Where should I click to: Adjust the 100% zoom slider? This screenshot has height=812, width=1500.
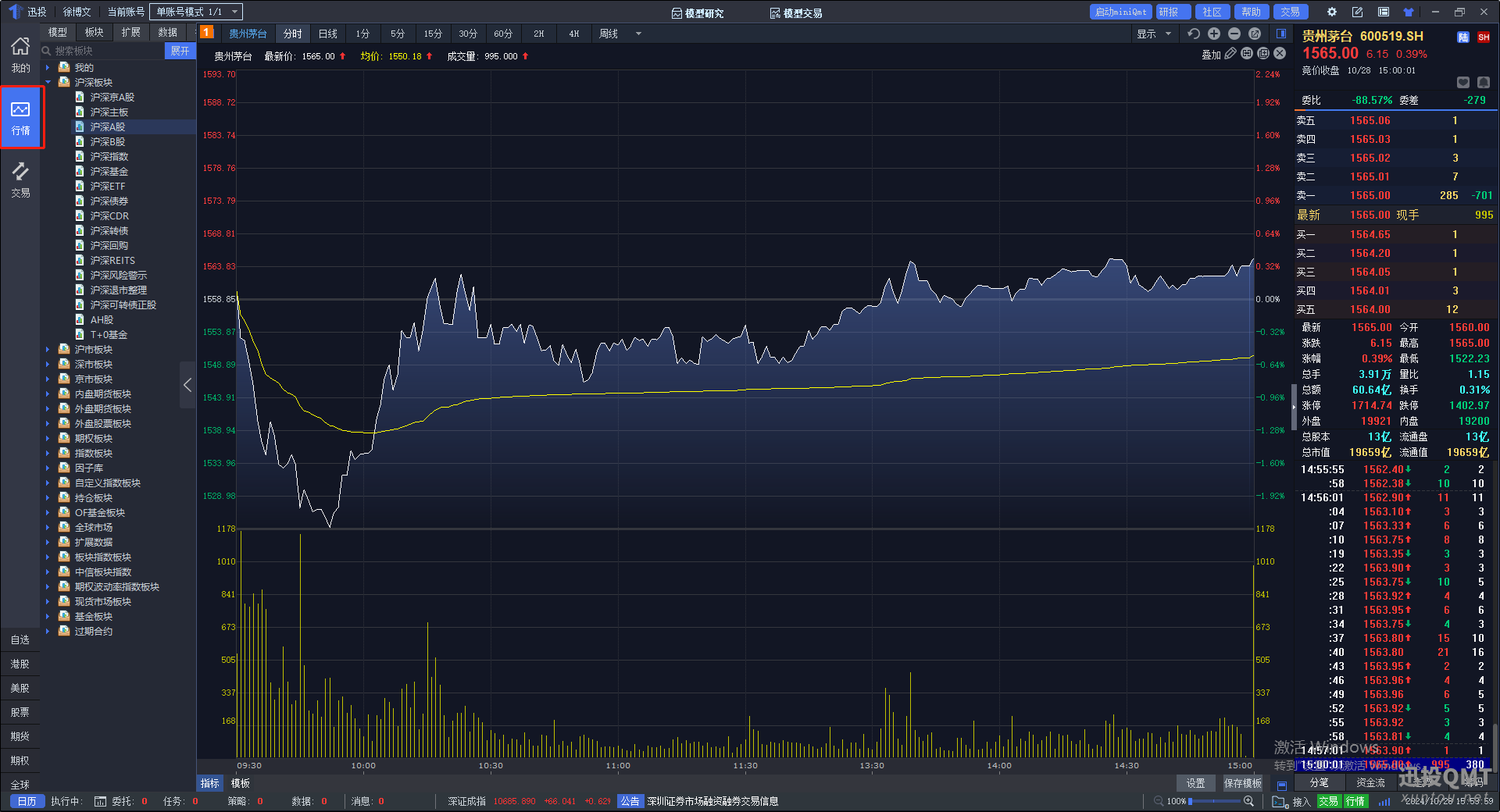coord(1214,801)
